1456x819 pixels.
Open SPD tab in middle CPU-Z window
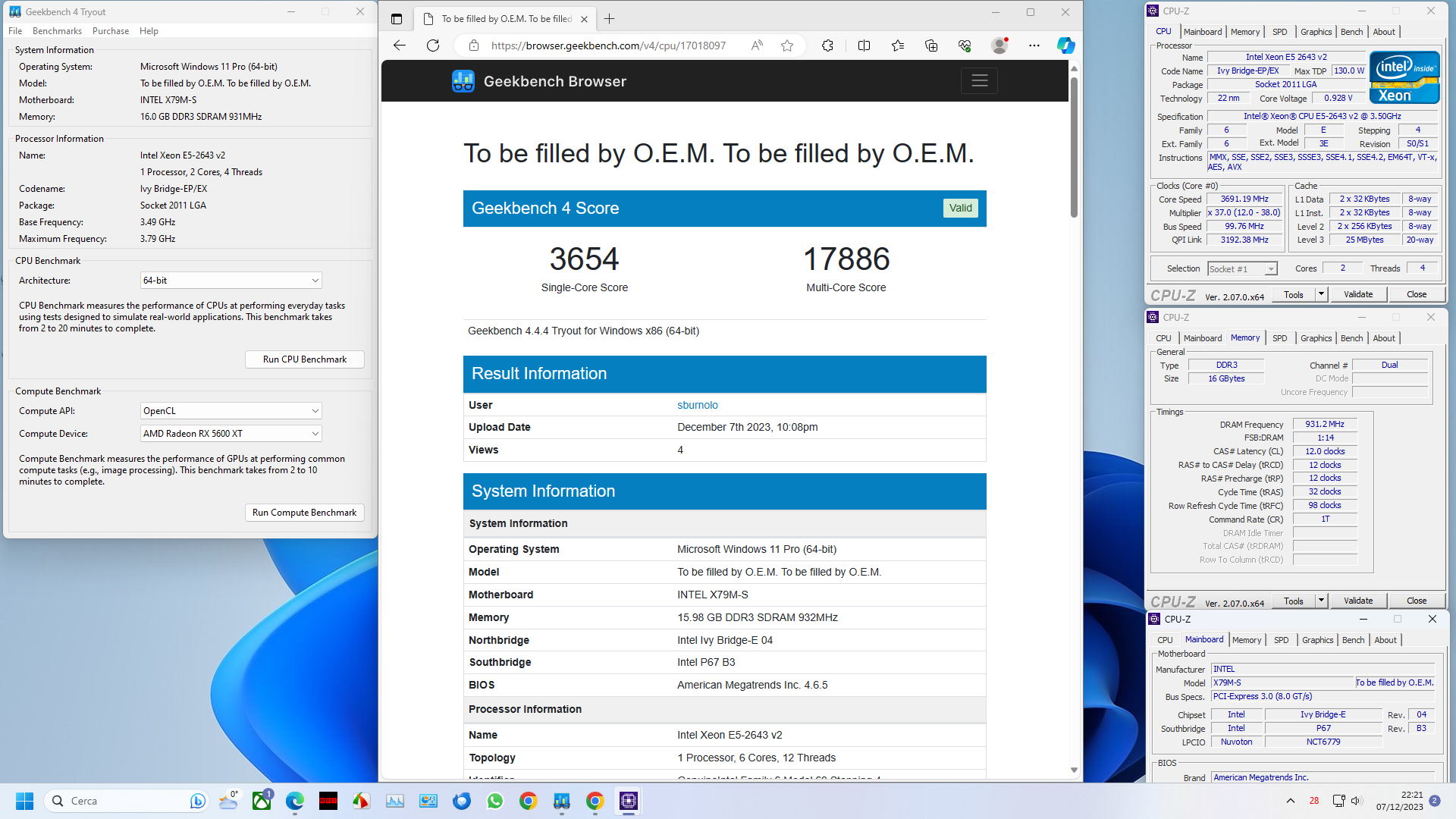pyautogui.click(x=1279, y=338)
